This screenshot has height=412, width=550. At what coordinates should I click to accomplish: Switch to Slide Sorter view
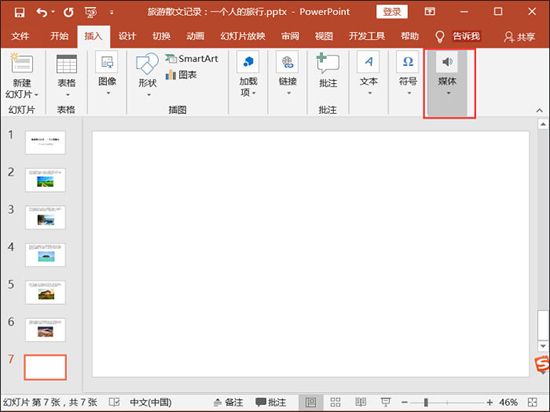(x=335, y=402)
